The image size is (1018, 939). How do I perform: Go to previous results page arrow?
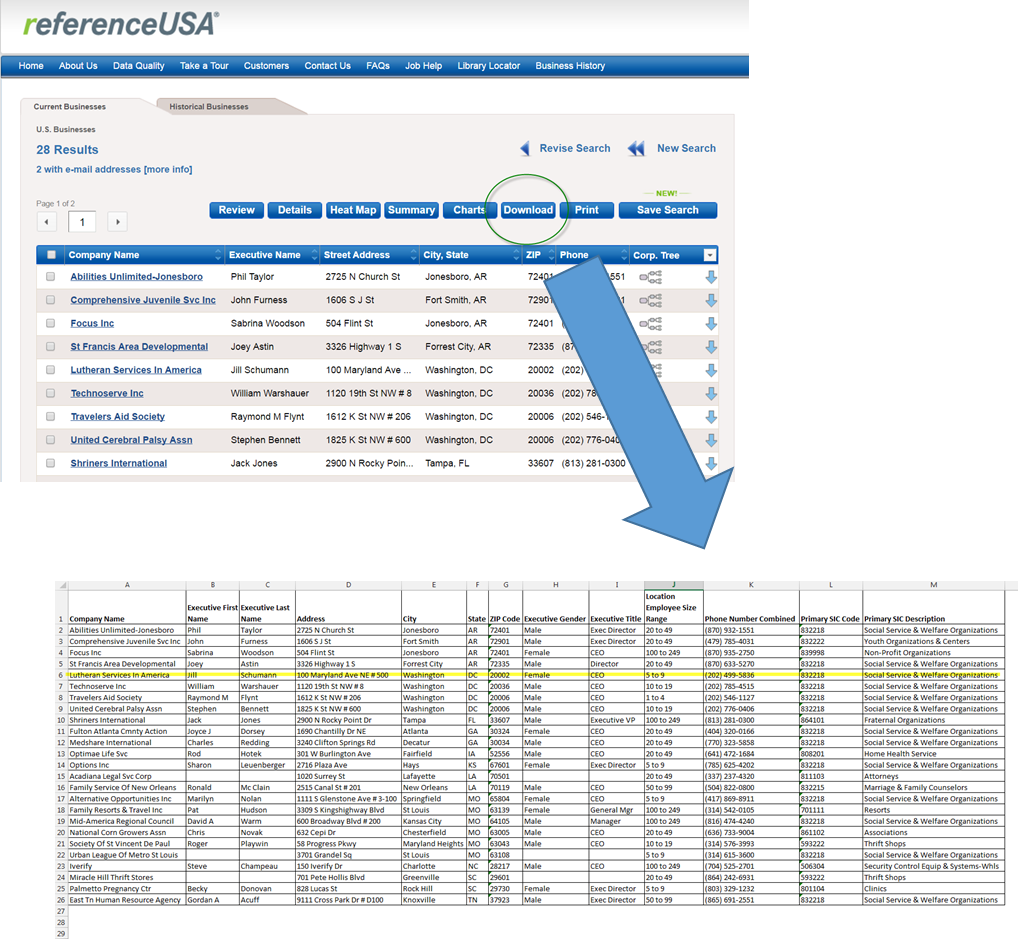pos(47,222)
